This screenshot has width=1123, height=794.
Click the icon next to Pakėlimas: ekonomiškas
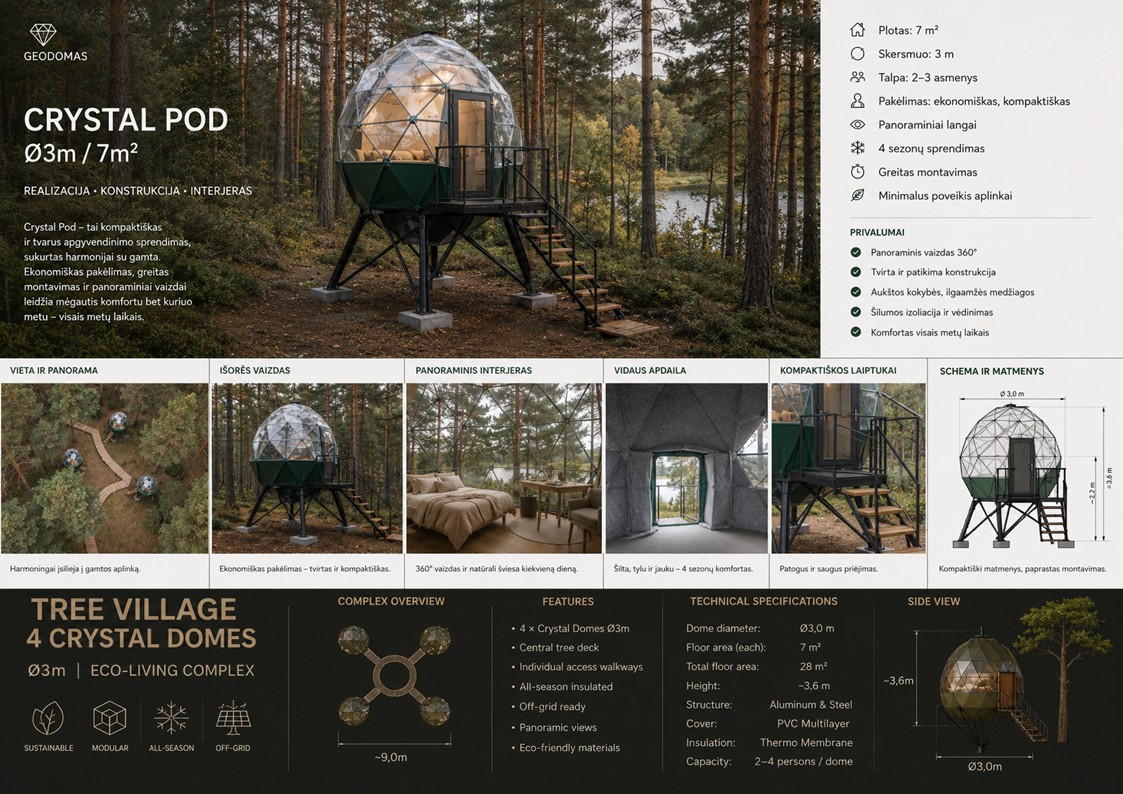[857, 101]
